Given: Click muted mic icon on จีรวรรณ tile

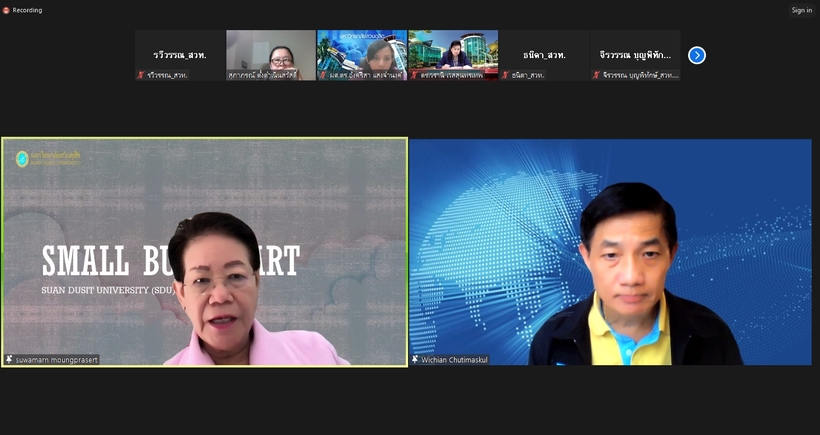Looking at the screenshot, I should (596, 75).
